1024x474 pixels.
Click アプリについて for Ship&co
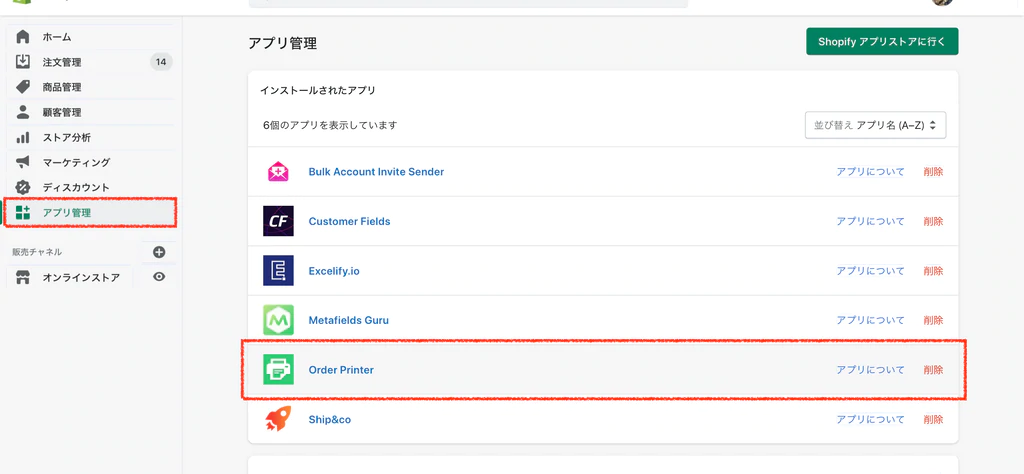[871, 419]
